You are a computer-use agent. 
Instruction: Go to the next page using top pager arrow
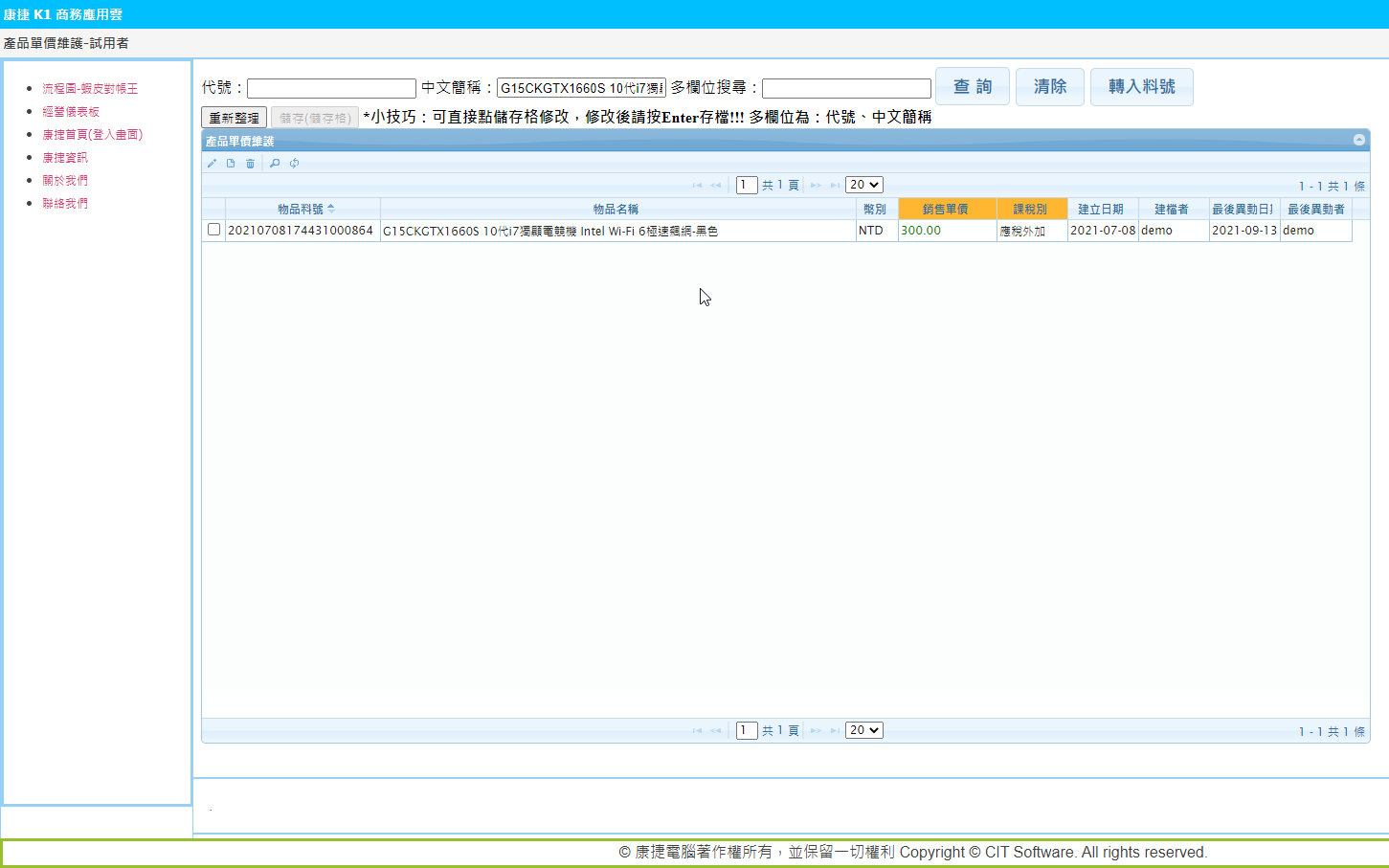(x=816, y=186)
